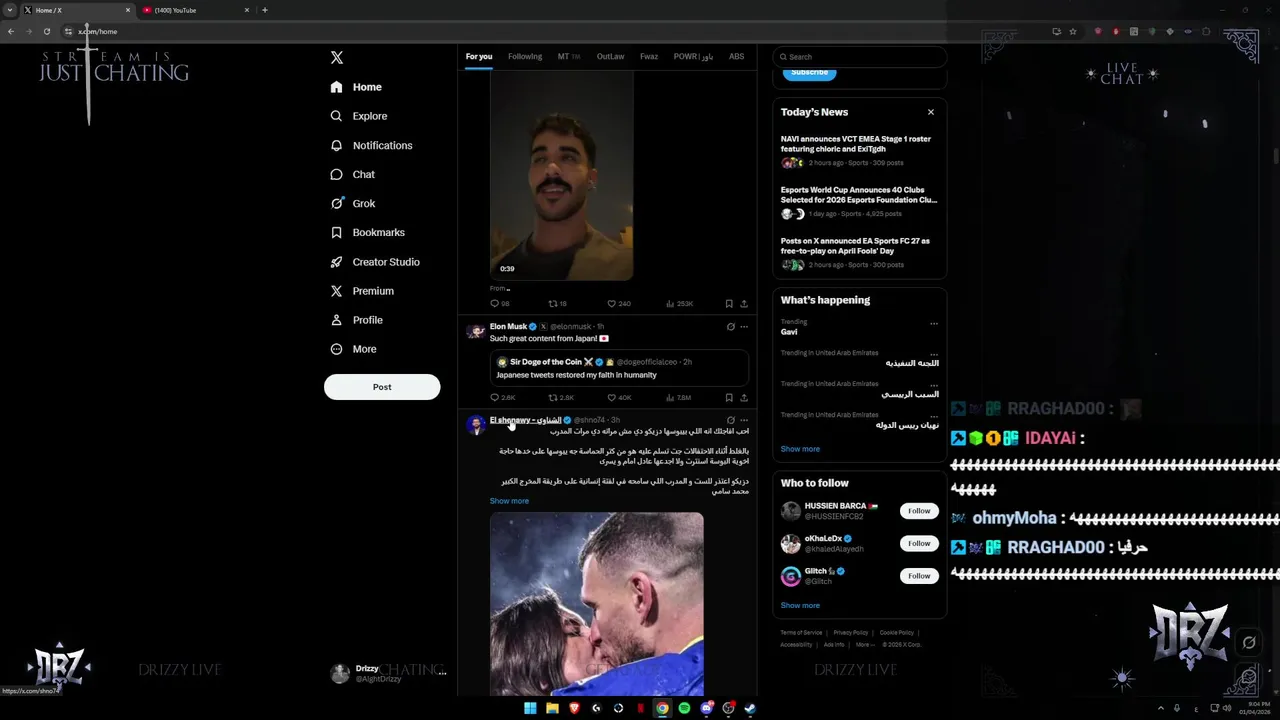Viewport: 1280px width, 720px height.
Task: Repost the 0:39 video post
Action: click(557, 304)
